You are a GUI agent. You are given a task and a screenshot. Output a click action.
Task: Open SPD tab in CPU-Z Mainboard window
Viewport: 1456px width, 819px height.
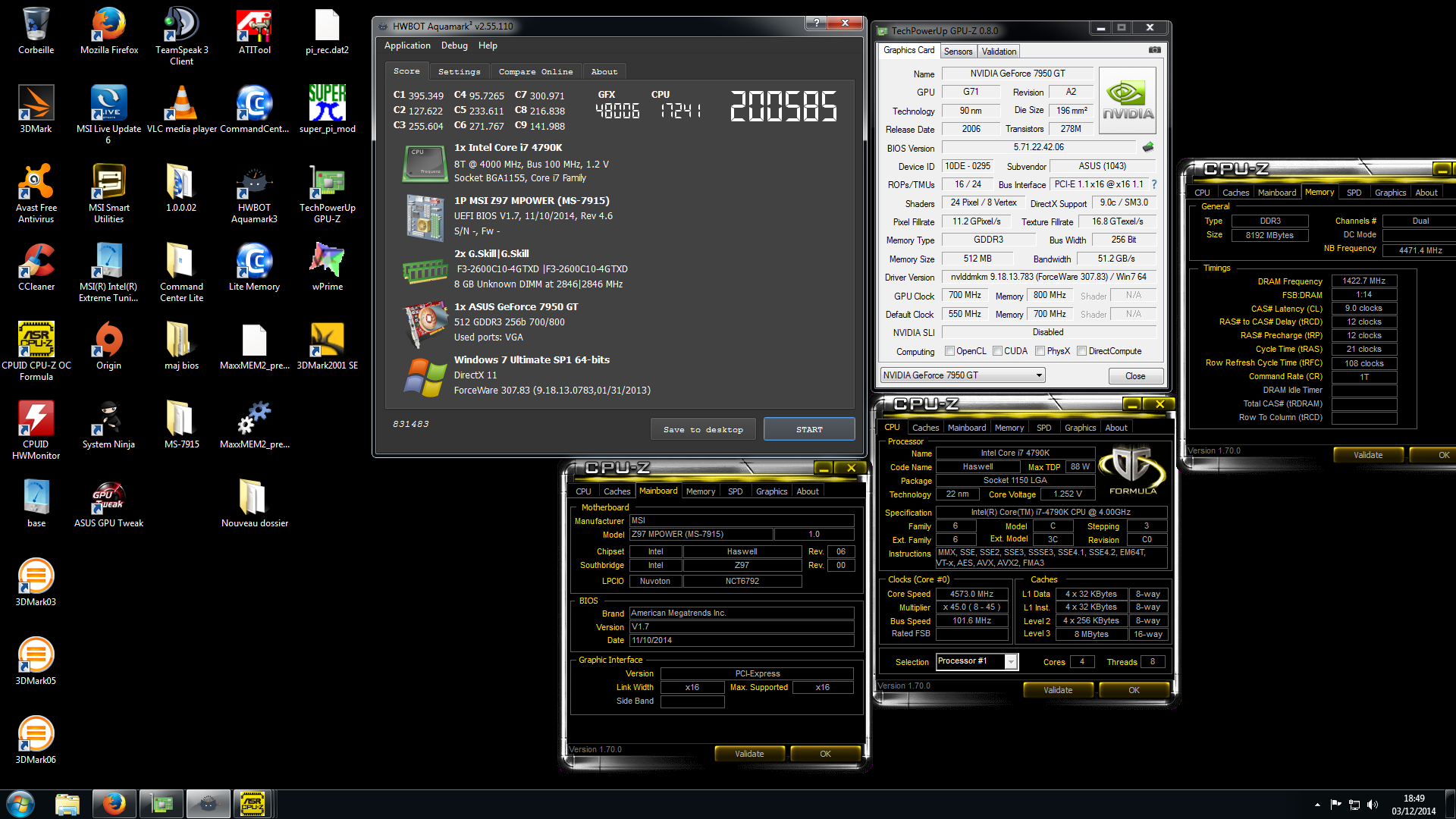[x=735, y=491]
